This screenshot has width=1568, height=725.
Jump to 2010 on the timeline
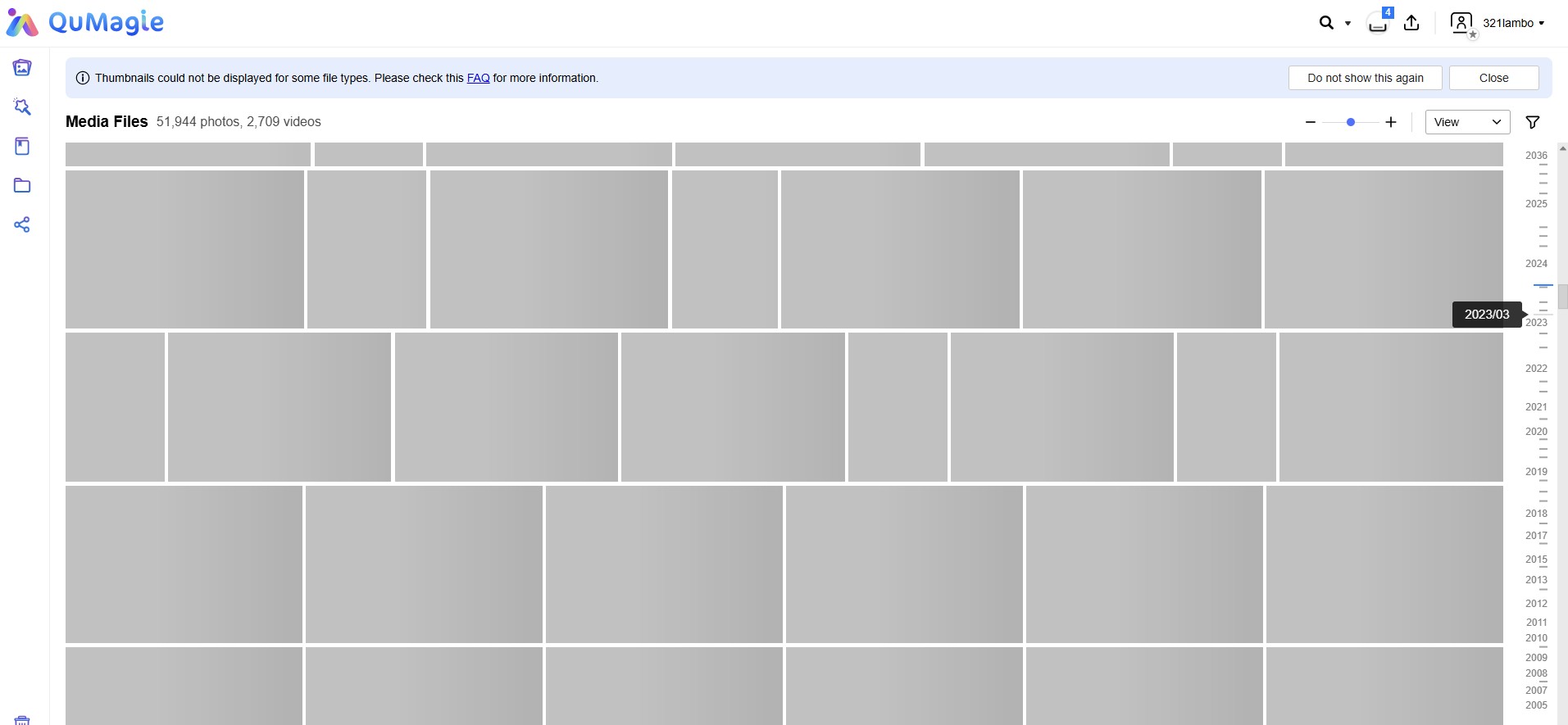click(1536, 637)
